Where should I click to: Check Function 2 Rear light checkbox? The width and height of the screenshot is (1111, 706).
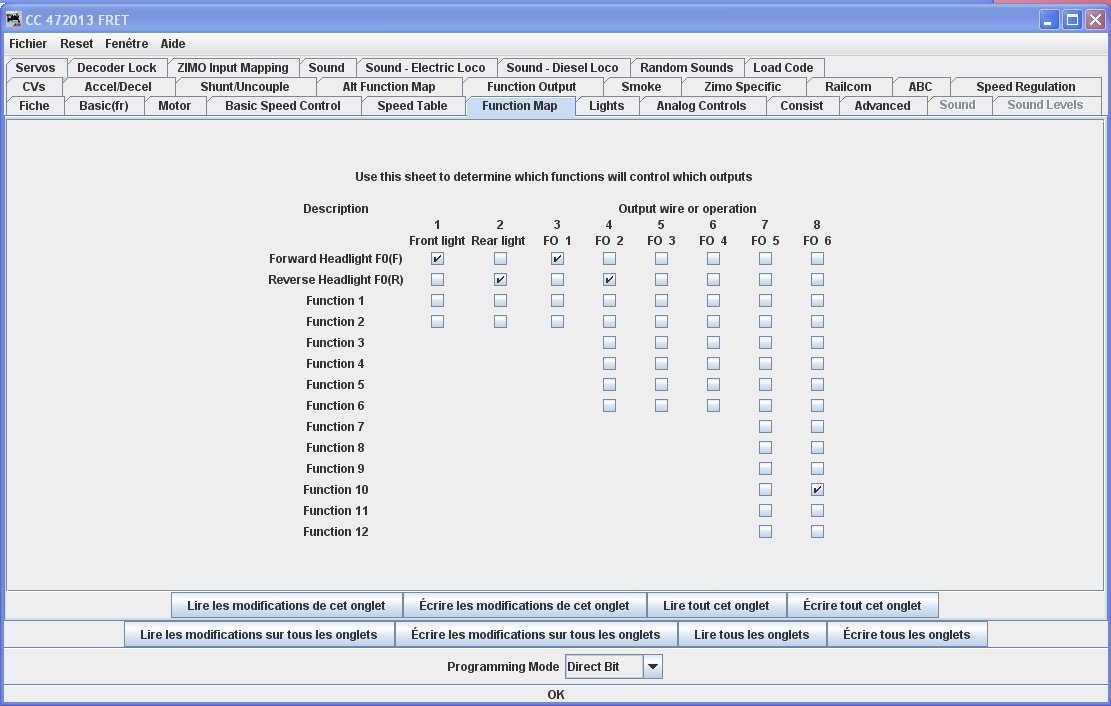[500, 322]
